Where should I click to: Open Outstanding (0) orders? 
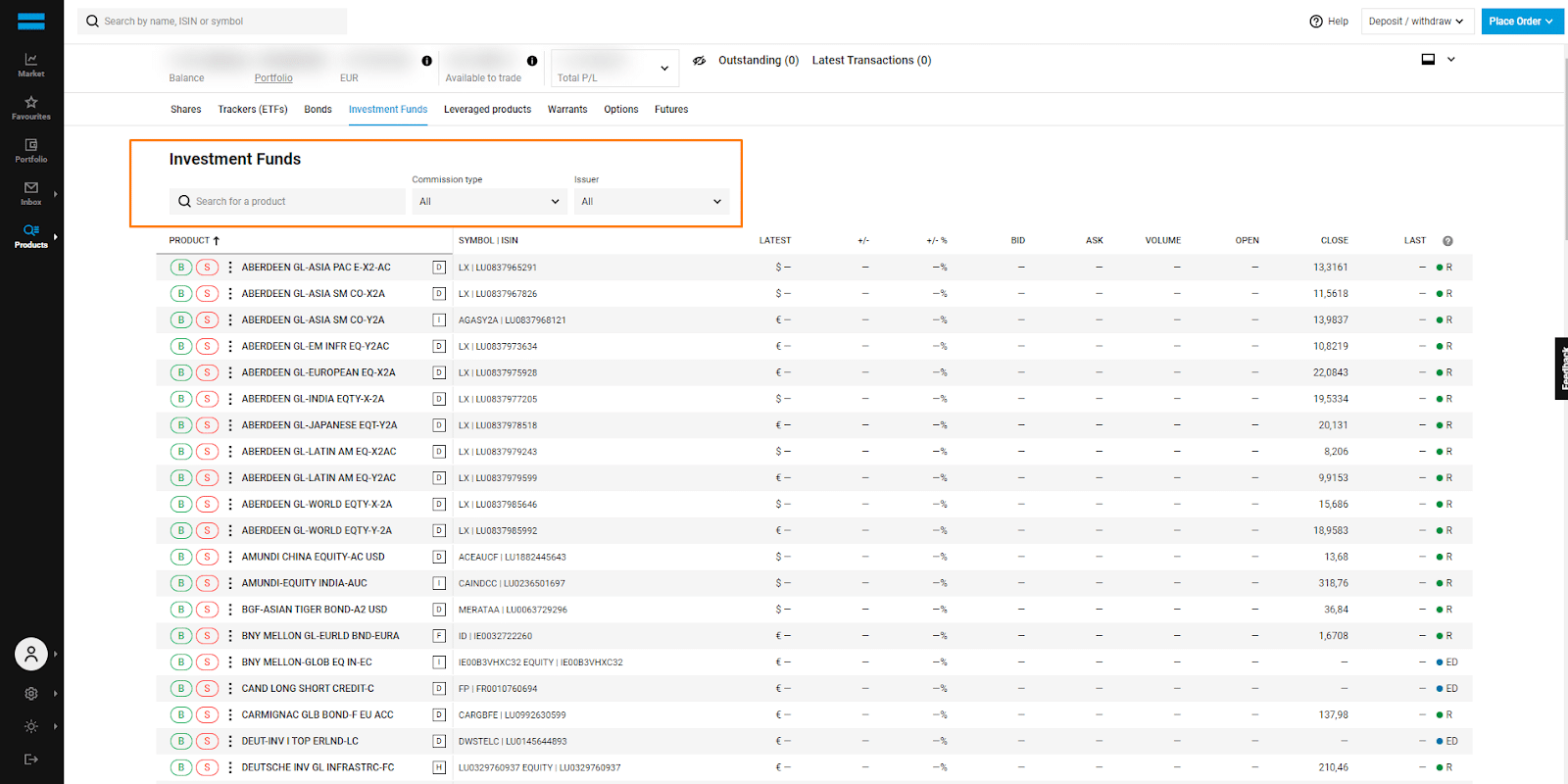[759, 61]
